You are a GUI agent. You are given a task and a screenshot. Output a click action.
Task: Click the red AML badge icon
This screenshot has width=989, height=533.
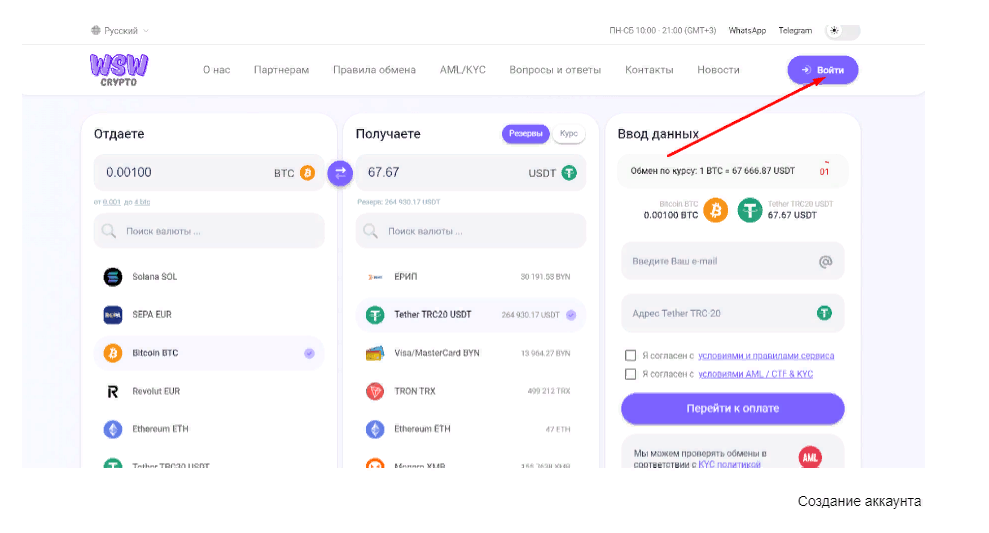[x=810, y=458]
